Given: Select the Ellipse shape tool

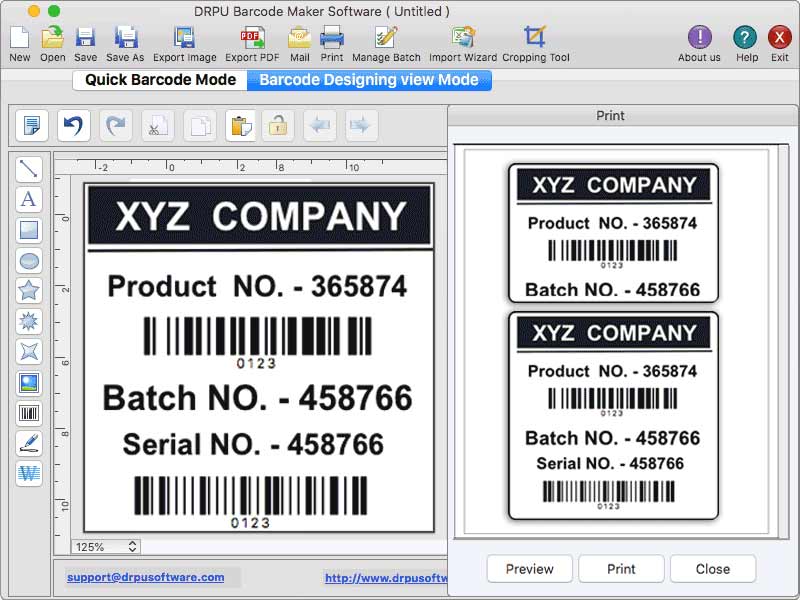Looking at the screenshot, I should click(x=29, y=260).
